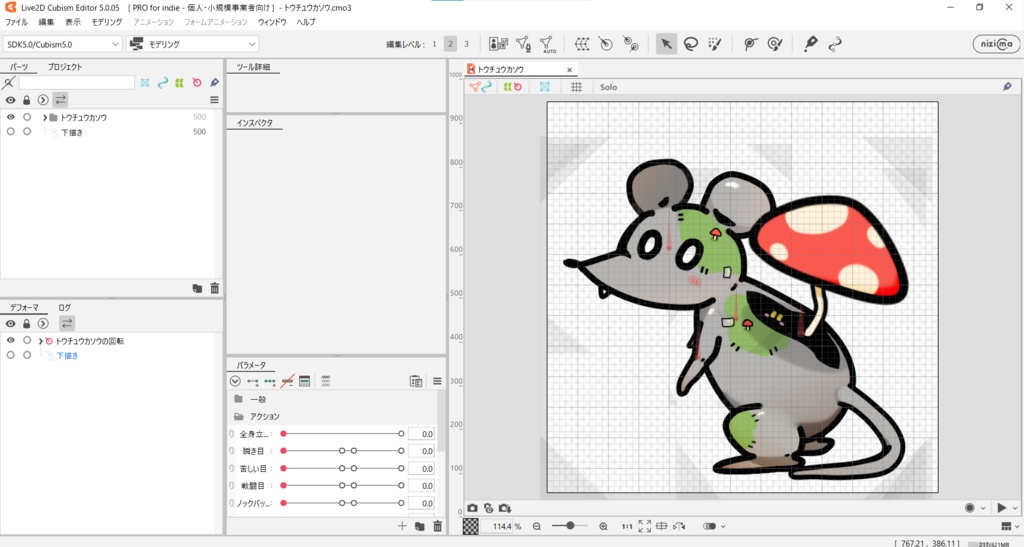
Task: Toggle all visibility in parts panel header
Action: (10, 100)
